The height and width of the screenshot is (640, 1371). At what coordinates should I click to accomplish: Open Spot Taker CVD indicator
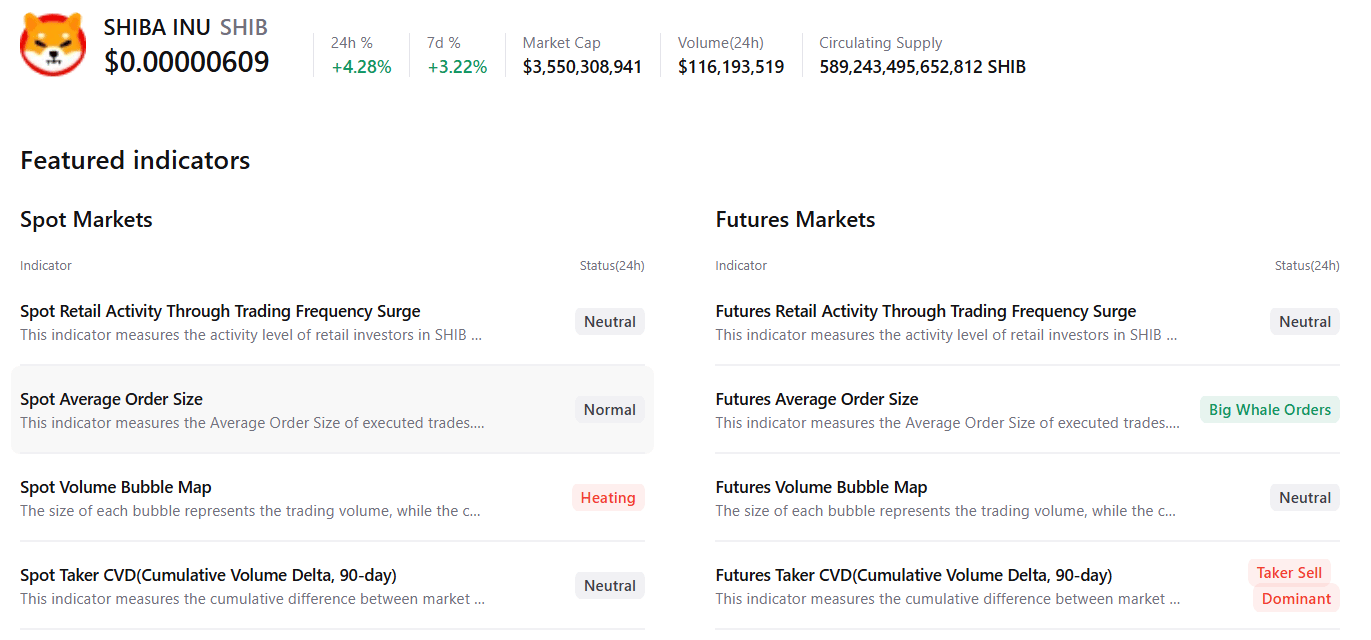[x=208, y=575]
